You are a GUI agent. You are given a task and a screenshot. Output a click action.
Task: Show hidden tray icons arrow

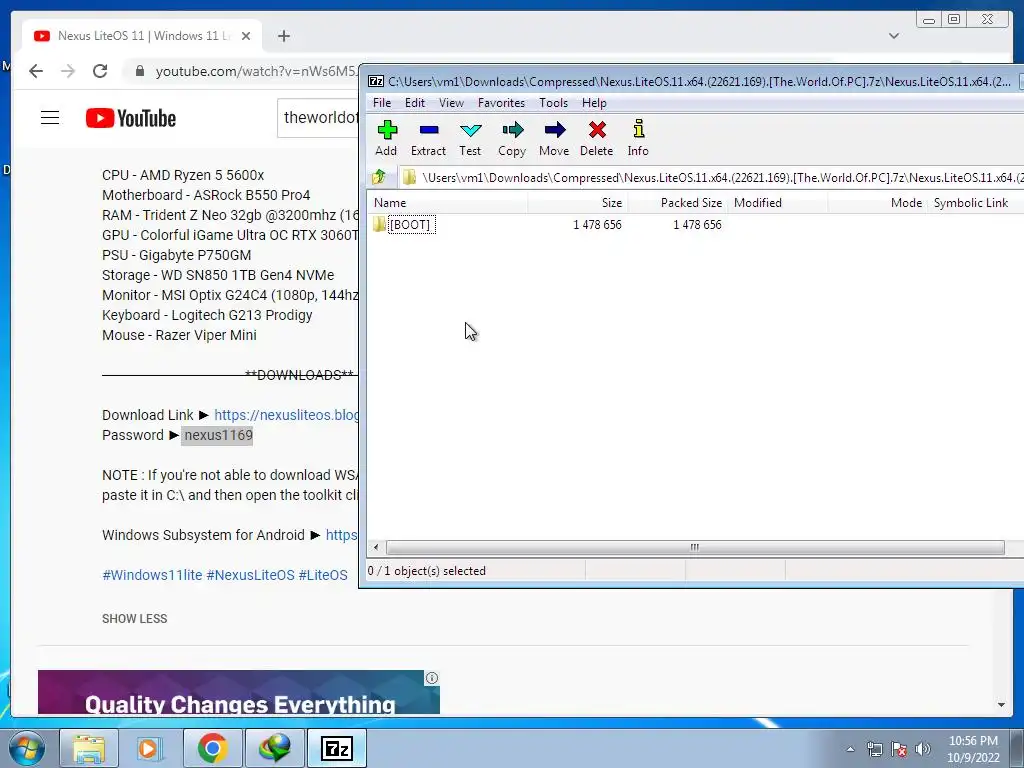coord(850,749)
